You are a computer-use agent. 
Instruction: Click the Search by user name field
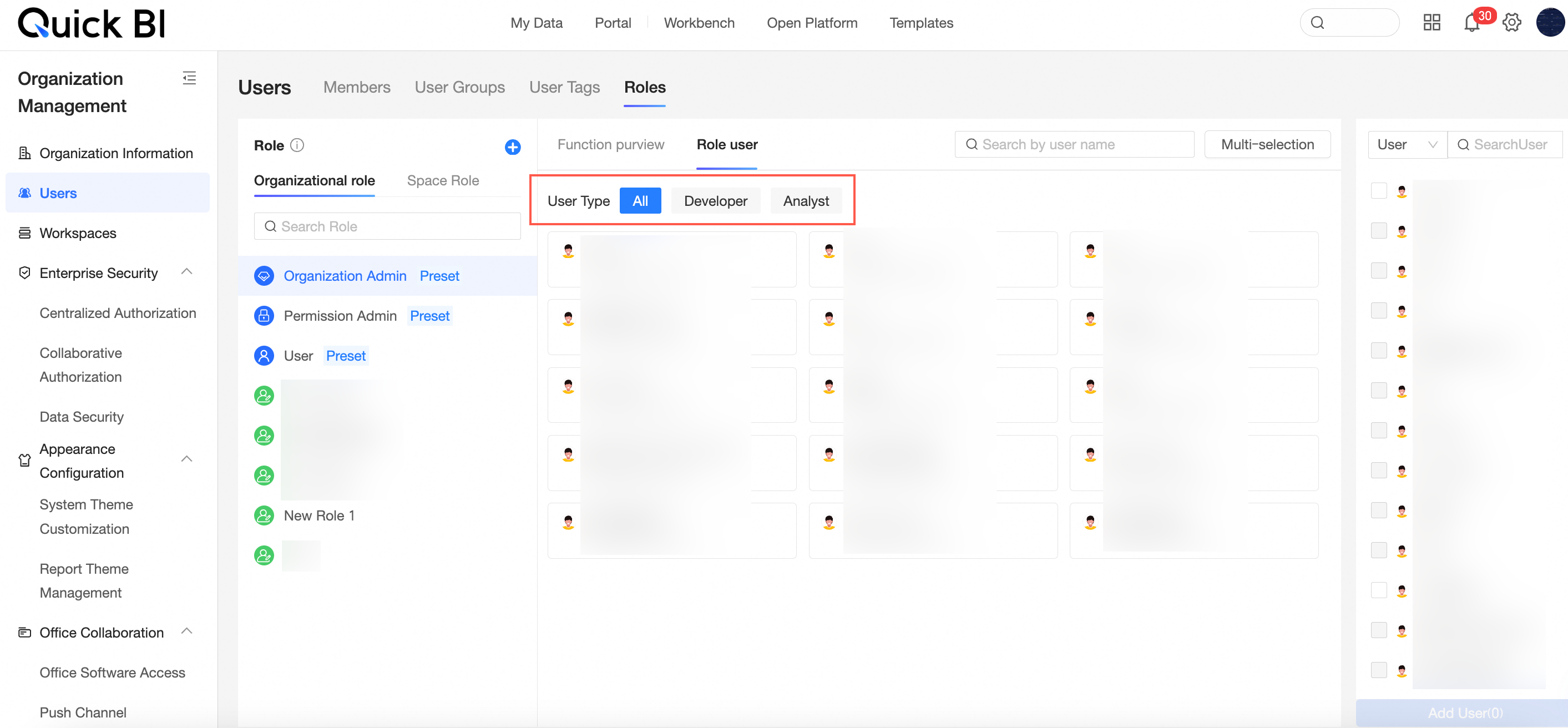point(1074,145)
